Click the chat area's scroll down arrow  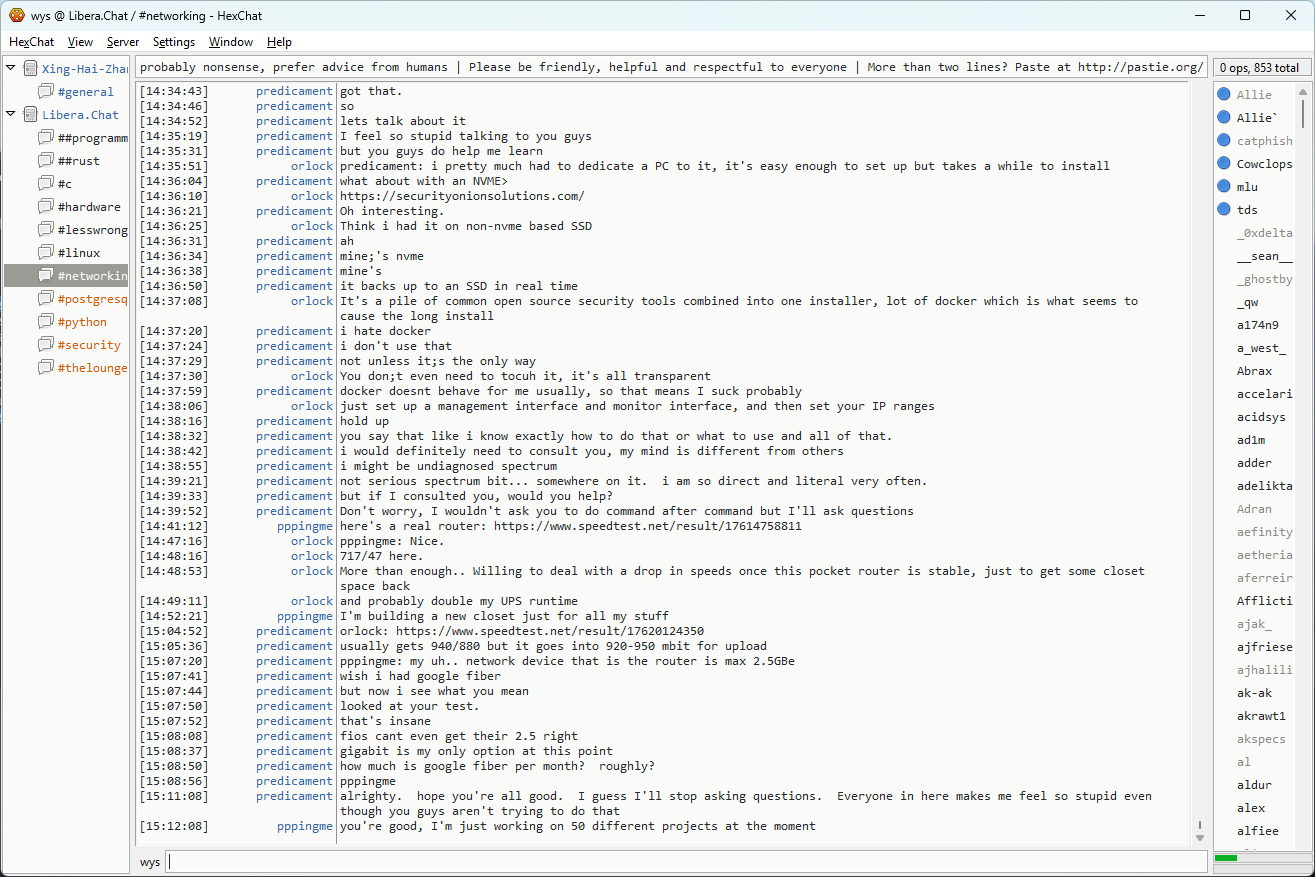(x=1199, y=837)
